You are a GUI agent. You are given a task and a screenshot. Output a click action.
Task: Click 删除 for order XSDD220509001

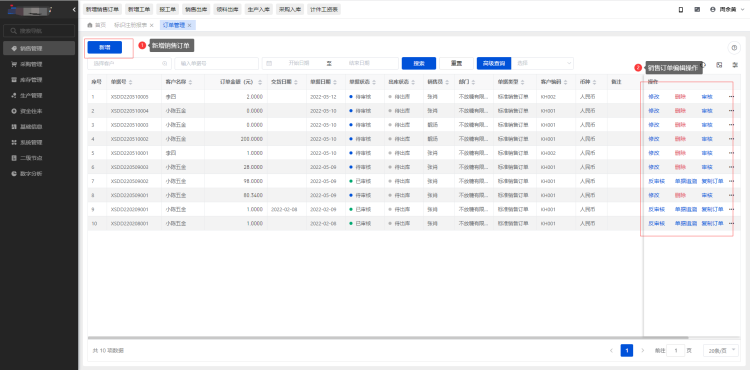680,195
